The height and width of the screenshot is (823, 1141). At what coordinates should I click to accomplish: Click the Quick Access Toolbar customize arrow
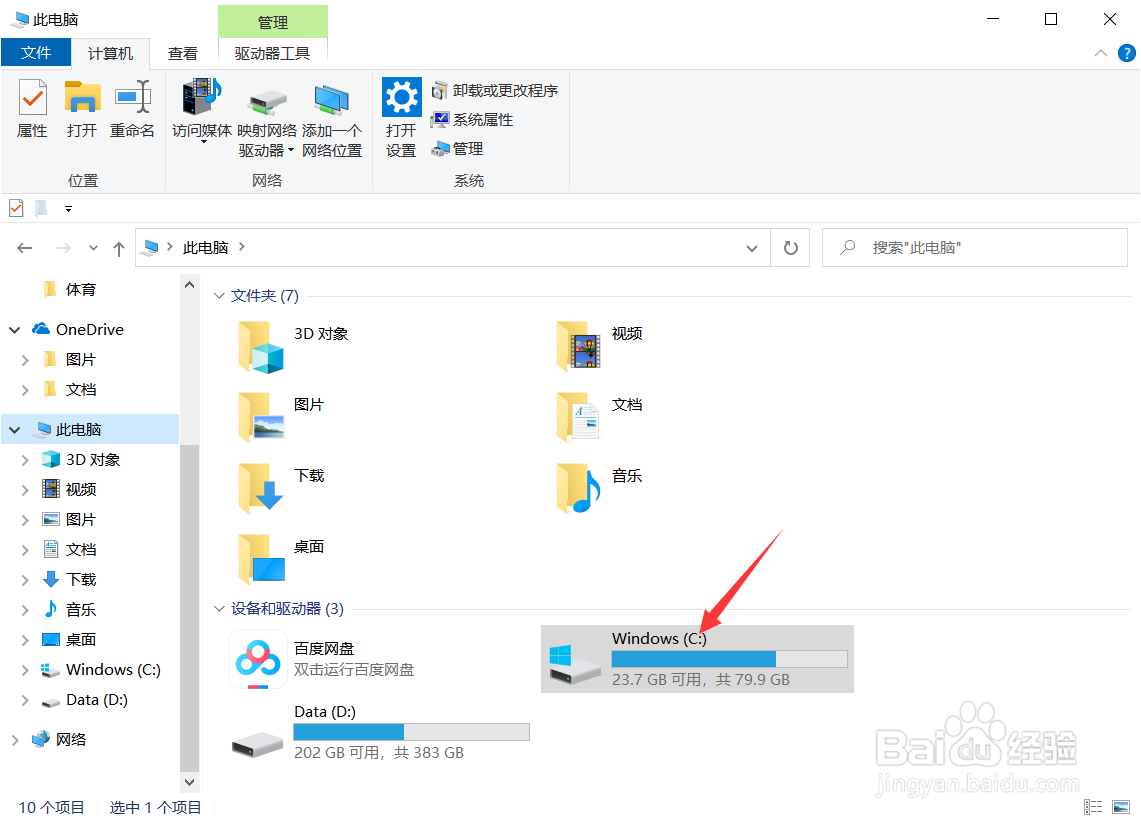(68, 208)
